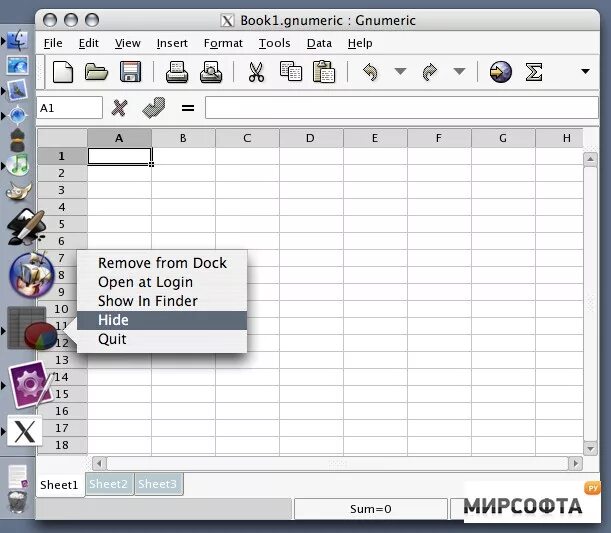The width and height of the screenshot is (611, 533).
Task: Click the vertical scrollbar up arrow
Action: [x=590, y=159]
